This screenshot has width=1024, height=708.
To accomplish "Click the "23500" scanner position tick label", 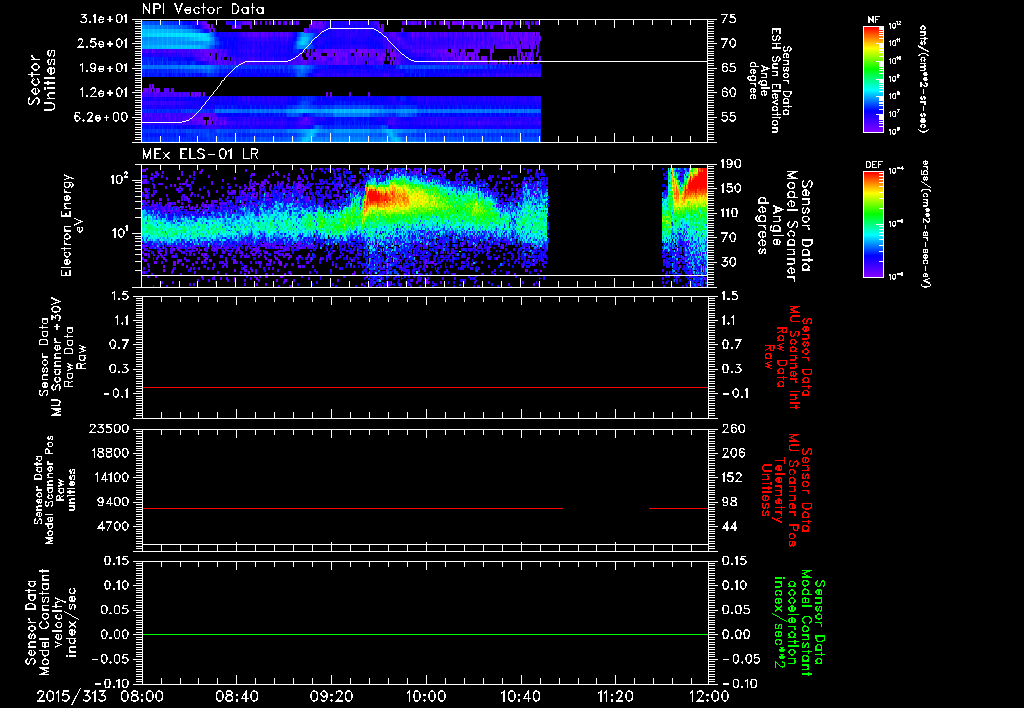I will 110,429.
